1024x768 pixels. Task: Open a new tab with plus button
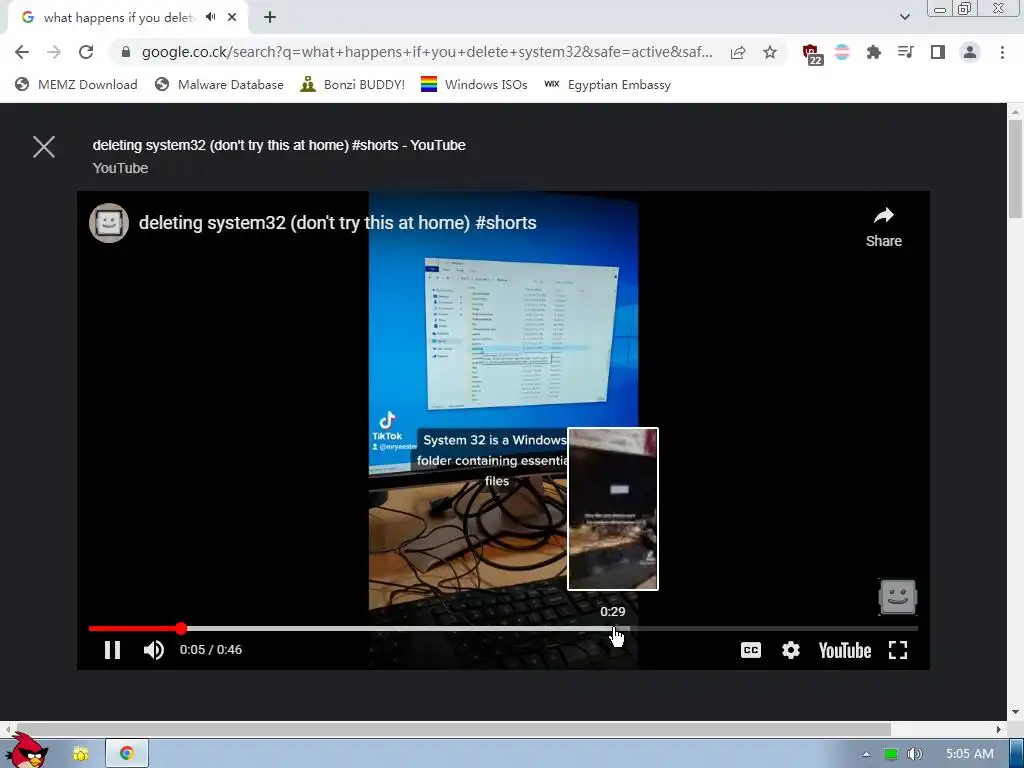tap(270, 17)
